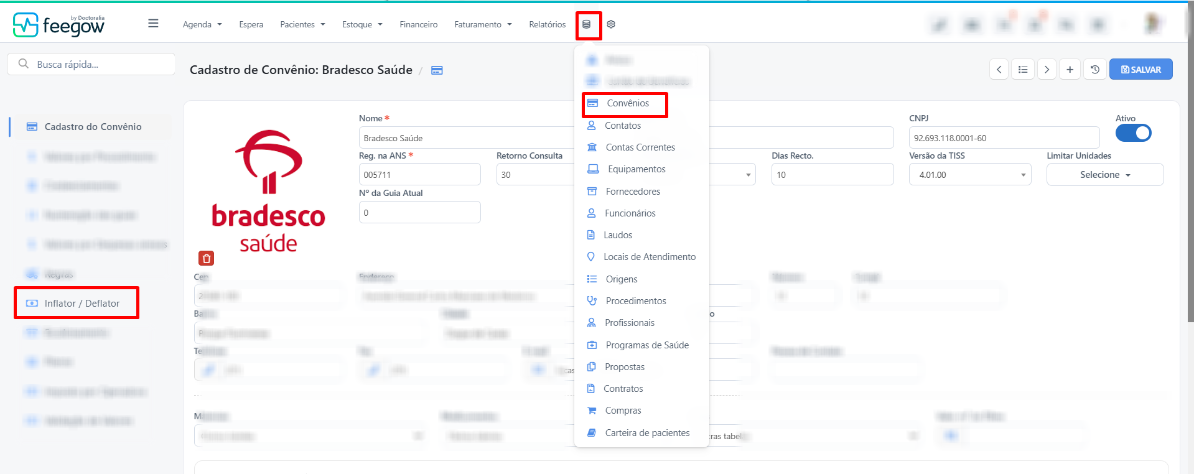Click the map pin icon beside Locais de Atendimento

590,257
